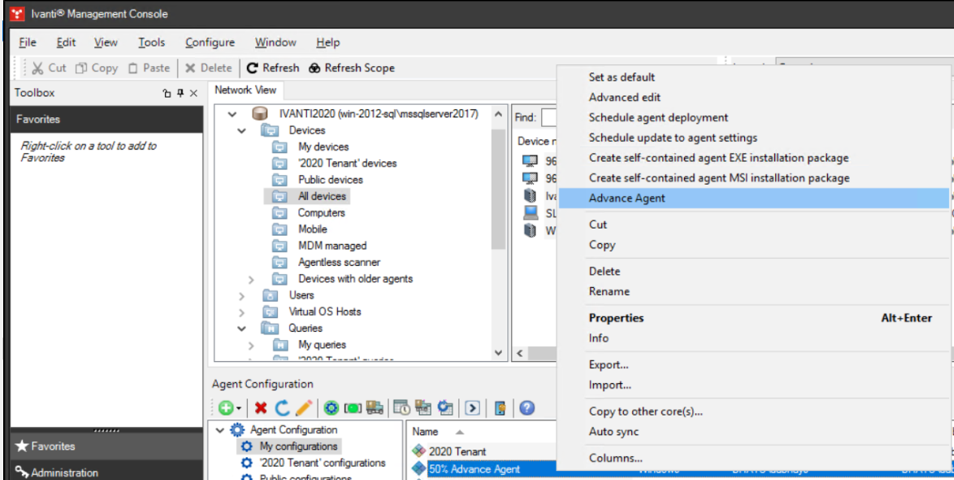Viewport: 954px width, 480px height.
Task: Choose Copy to other core(s)...
Action: point(754,411)
